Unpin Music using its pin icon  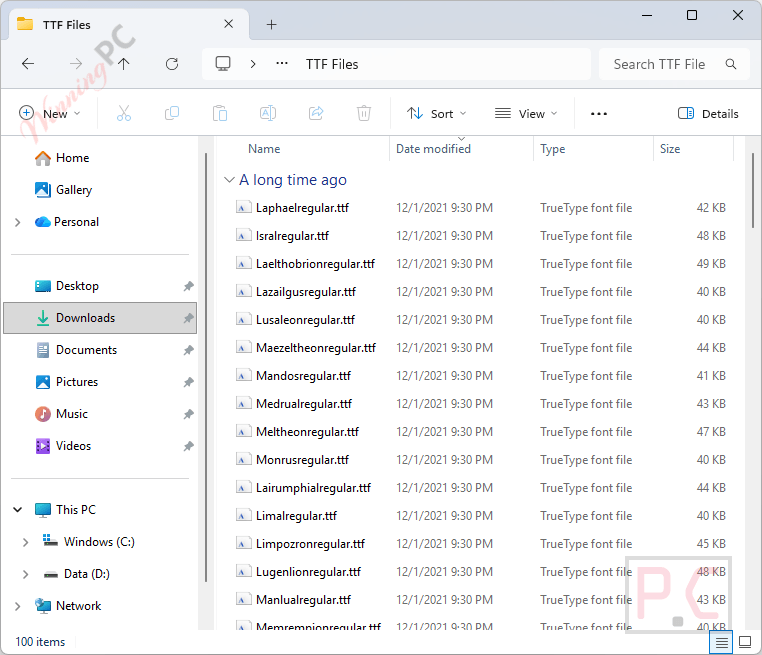189,414
